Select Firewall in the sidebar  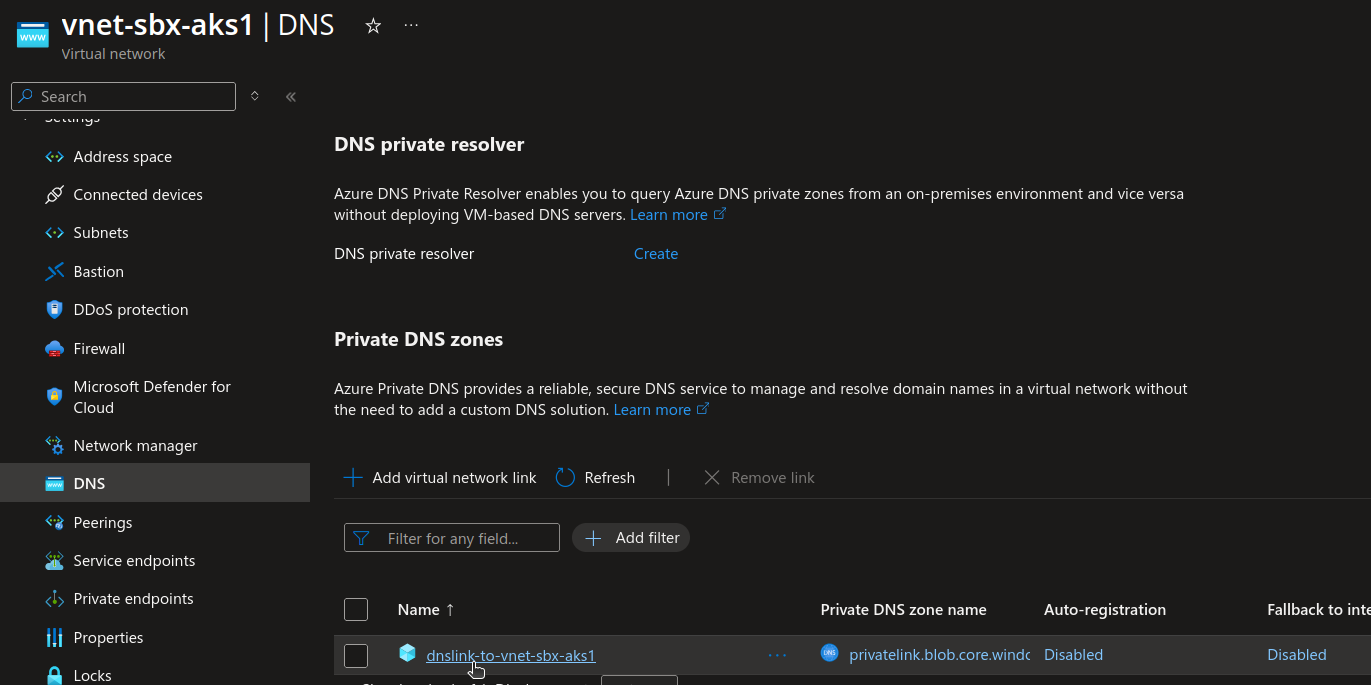click(99, 349)
